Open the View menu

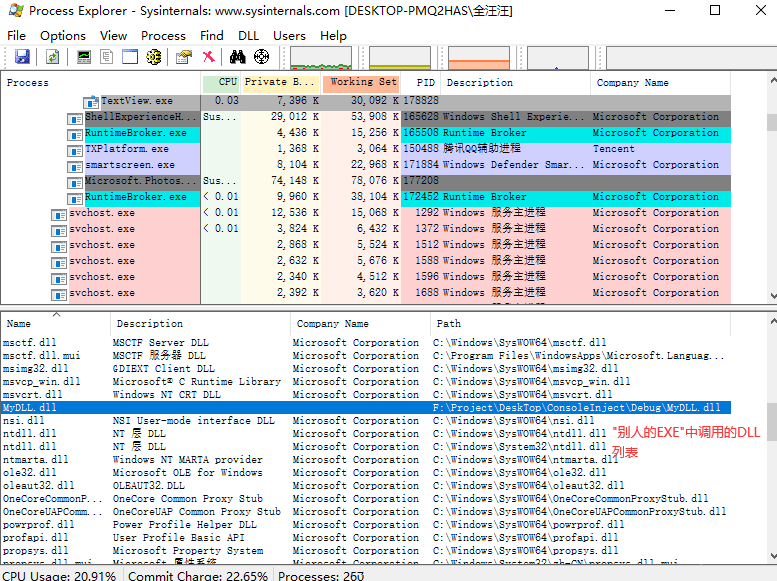[x=113, y=36]
